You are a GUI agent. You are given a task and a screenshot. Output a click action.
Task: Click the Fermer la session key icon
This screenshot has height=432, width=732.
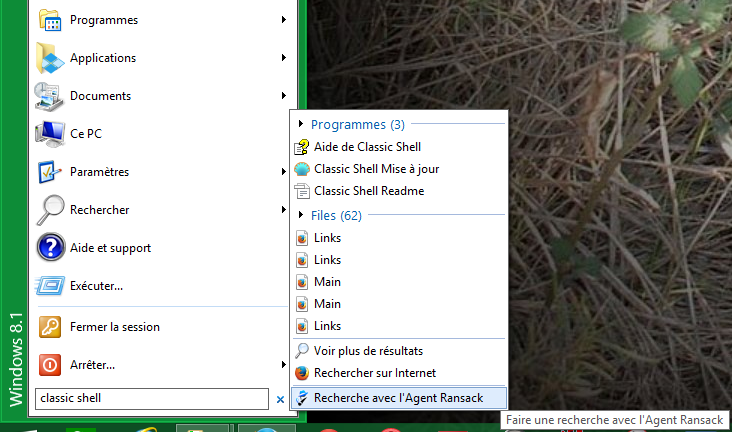tap(50, 327)
